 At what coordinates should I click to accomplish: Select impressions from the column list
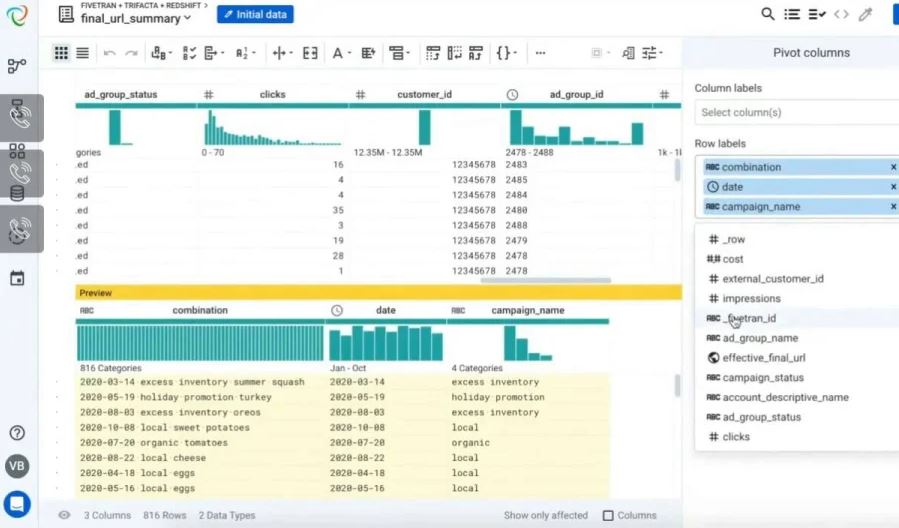click(797, 299)
